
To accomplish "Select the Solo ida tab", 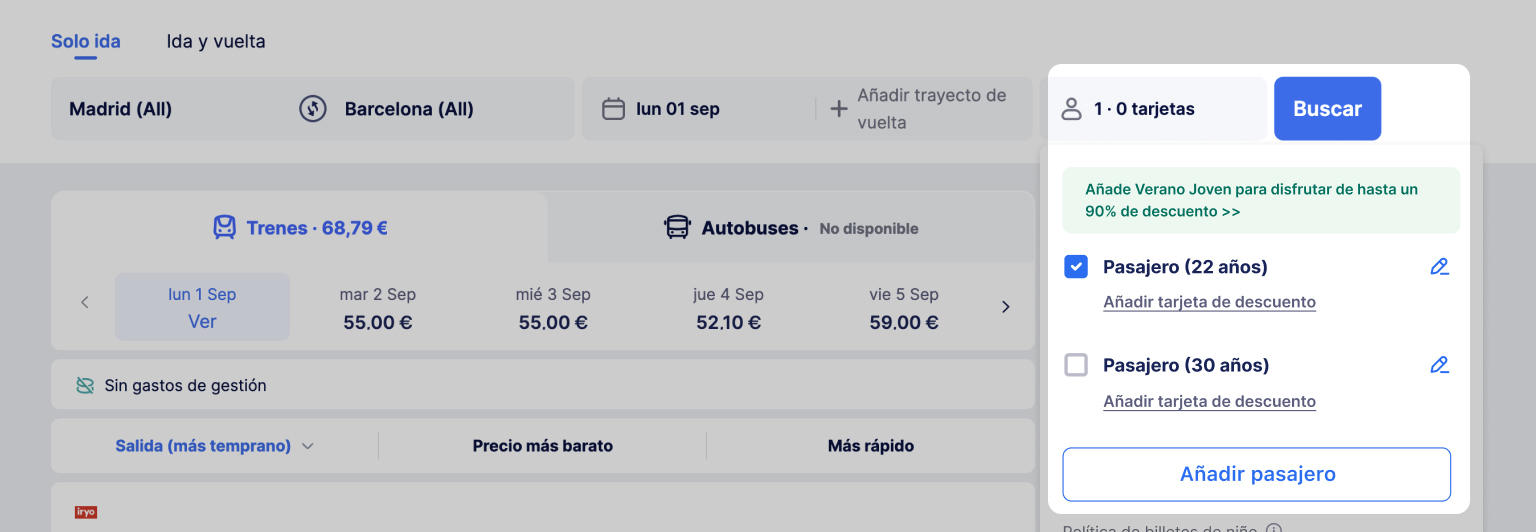I will pyautogui.click(x=86, y=42).
